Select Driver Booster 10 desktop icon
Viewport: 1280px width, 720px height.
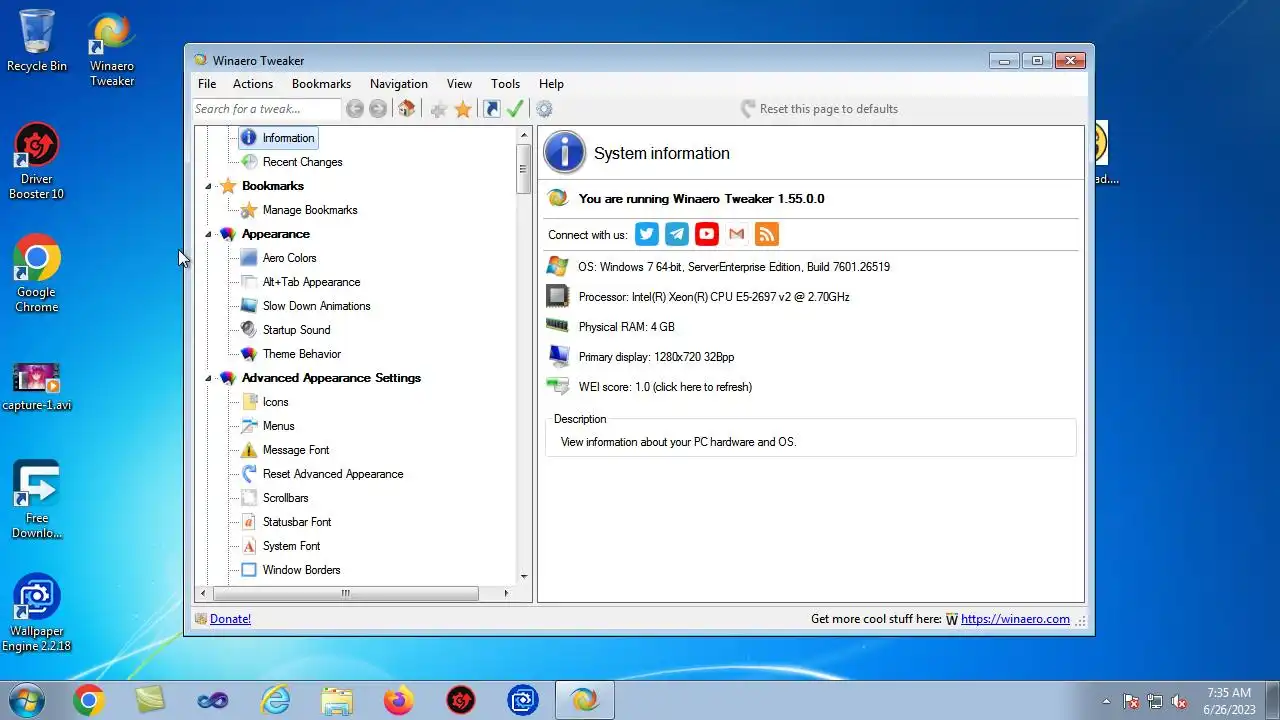37,161
